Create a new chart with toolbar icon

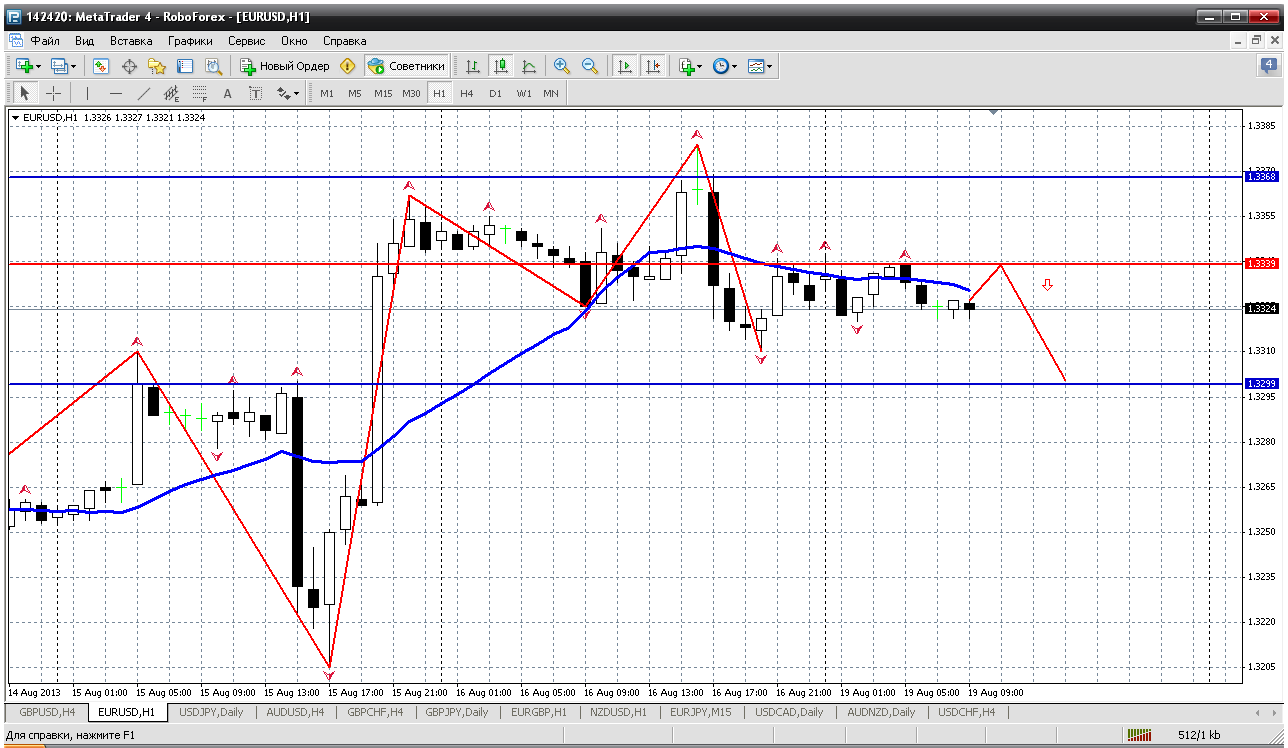pyautogui.click(x=24, y=66)
